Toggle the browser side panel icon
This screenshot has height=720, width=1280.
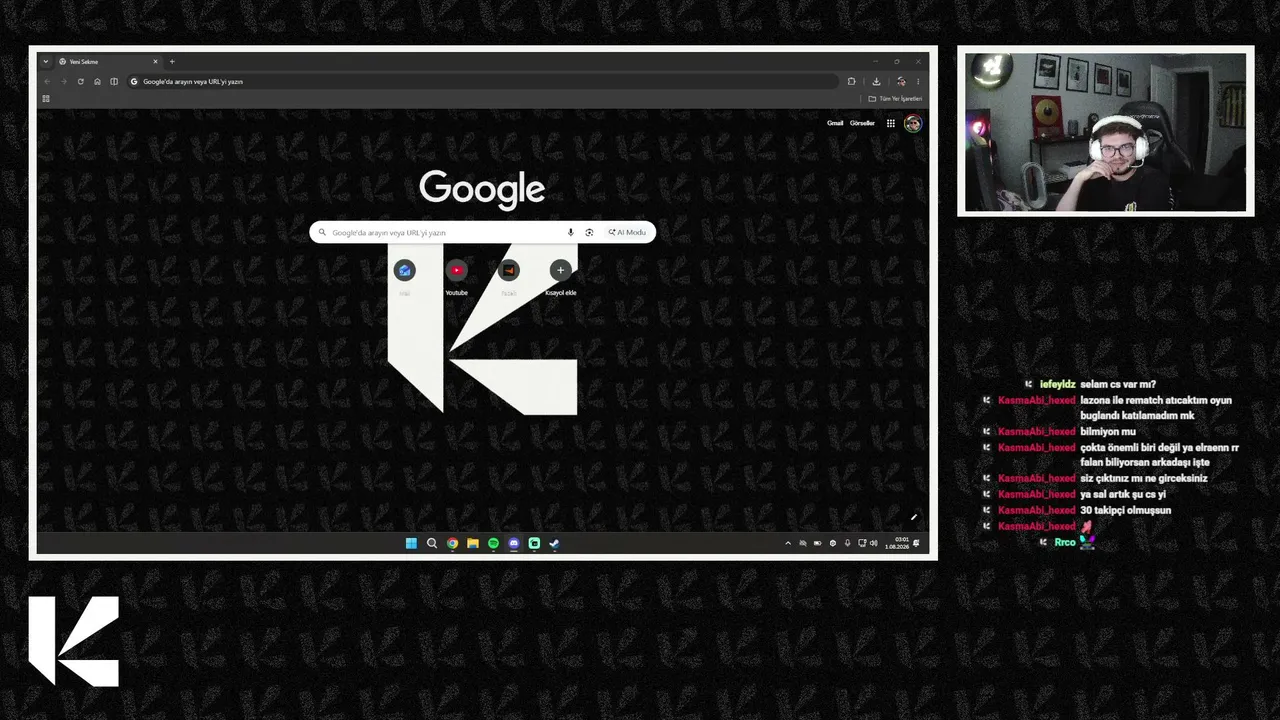(x=114, y=82)
